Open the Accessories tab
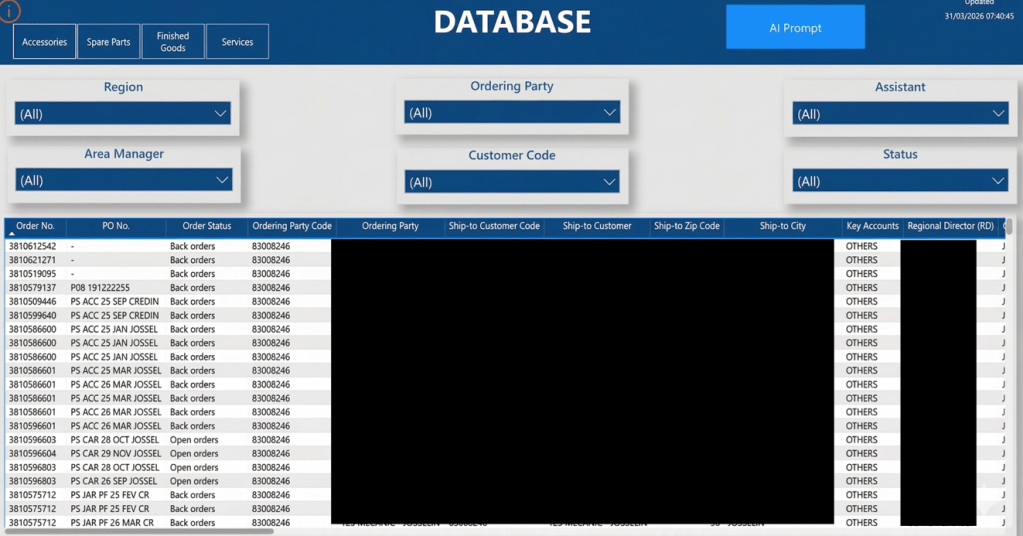 (44, 42)
